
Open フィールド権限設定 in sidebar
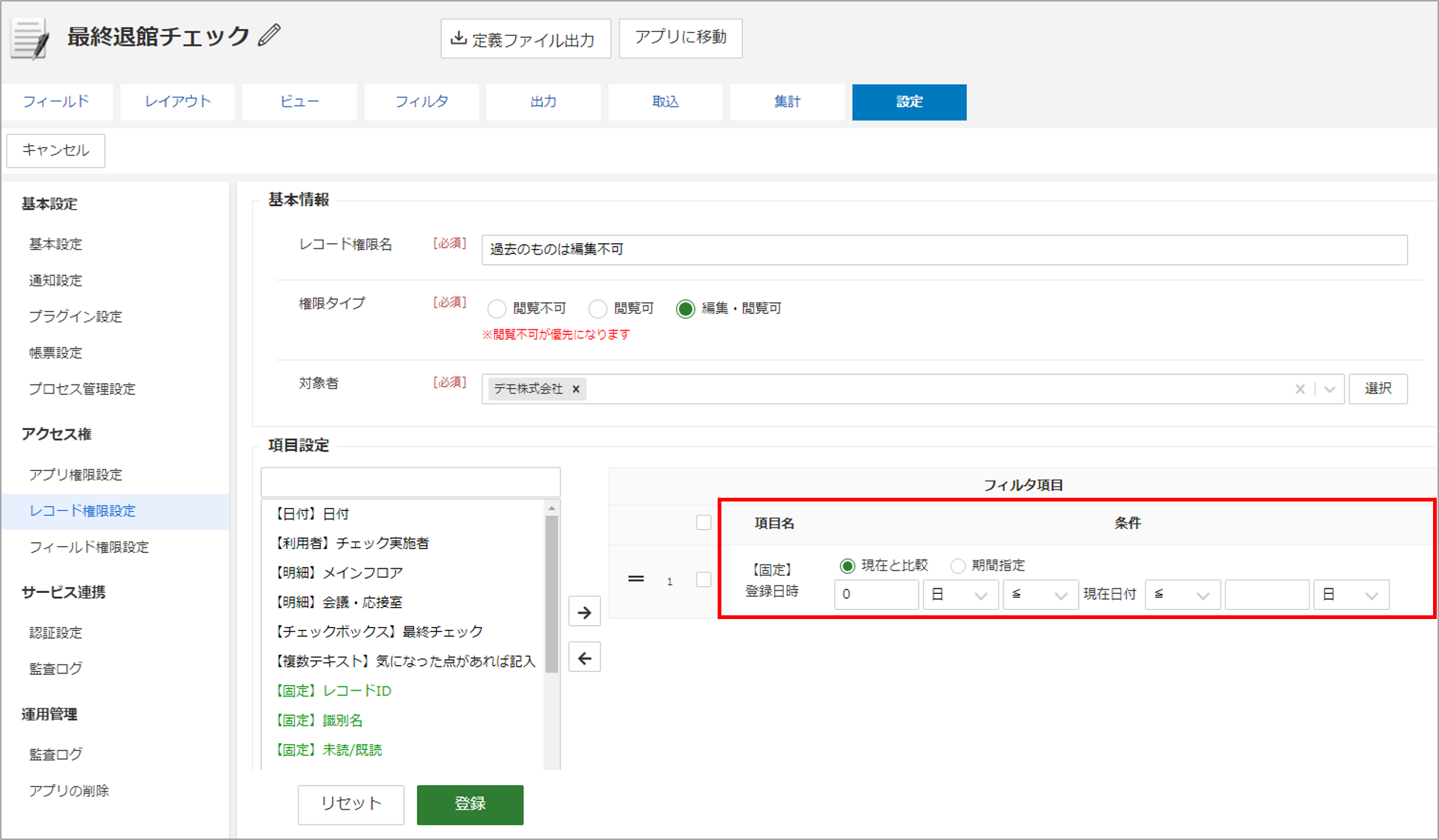[89, 547]
